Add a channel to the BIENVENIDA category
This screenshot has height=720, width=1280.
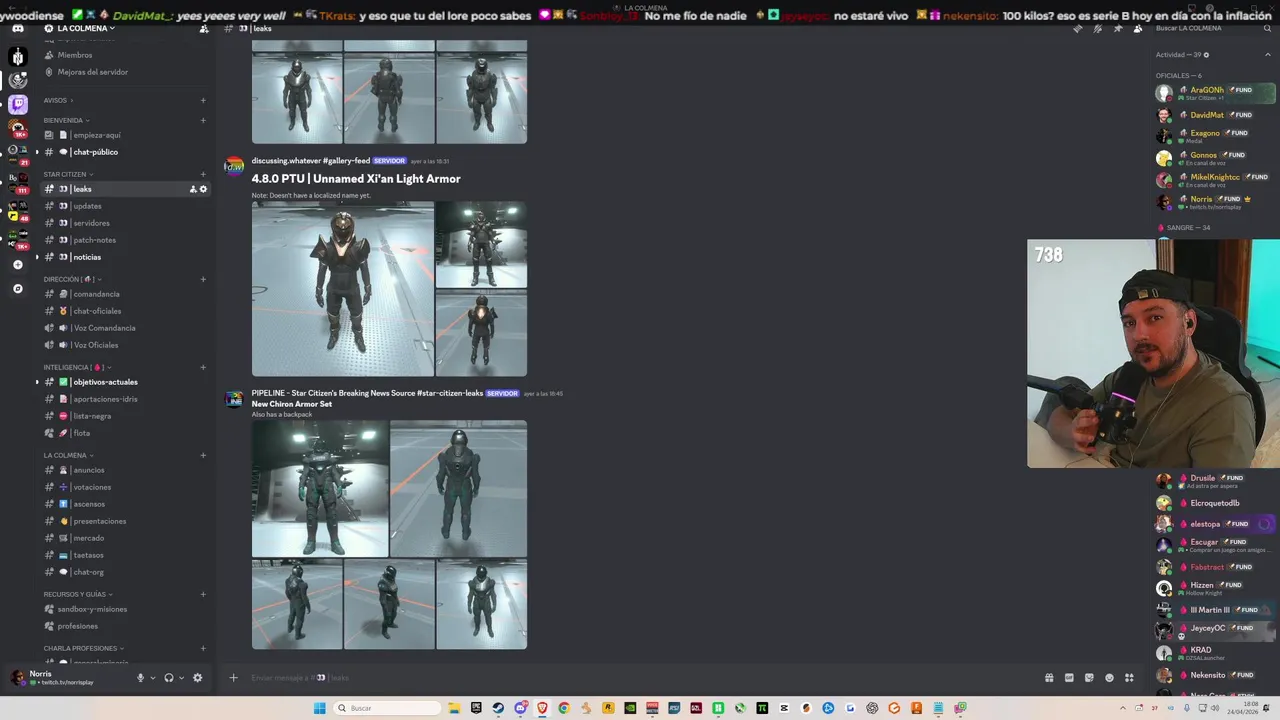(x=203, y=120)
